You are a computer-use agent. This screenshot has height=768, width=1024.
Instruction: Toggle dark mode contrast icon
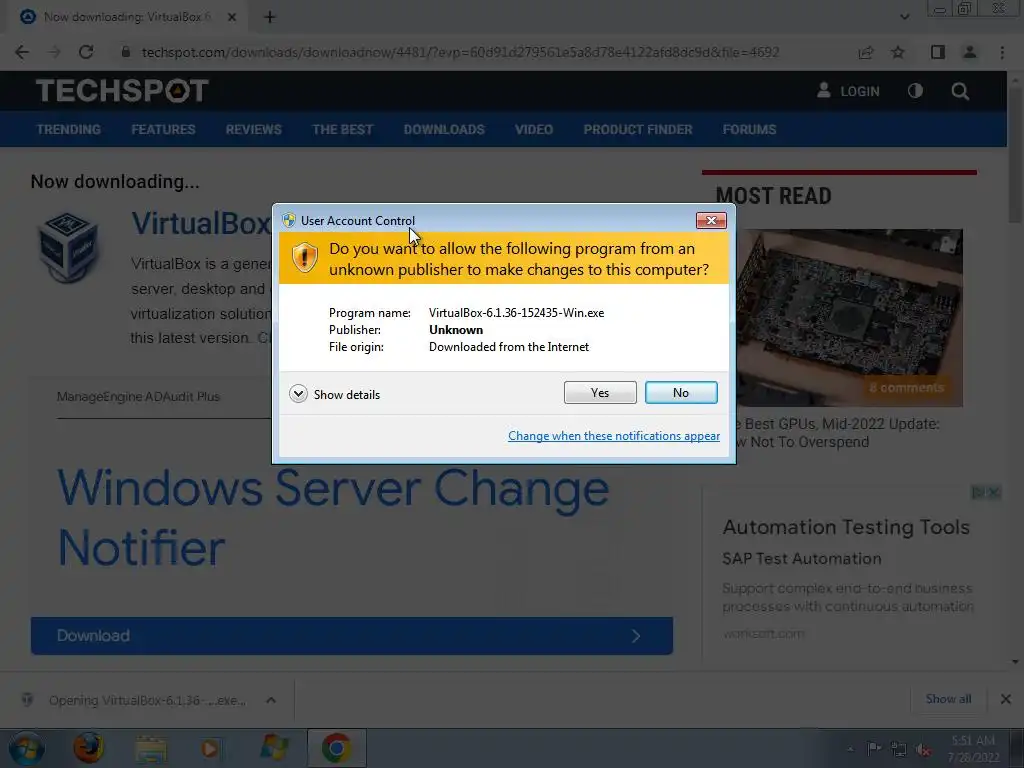pyautogui.click(x=916, y=91)
